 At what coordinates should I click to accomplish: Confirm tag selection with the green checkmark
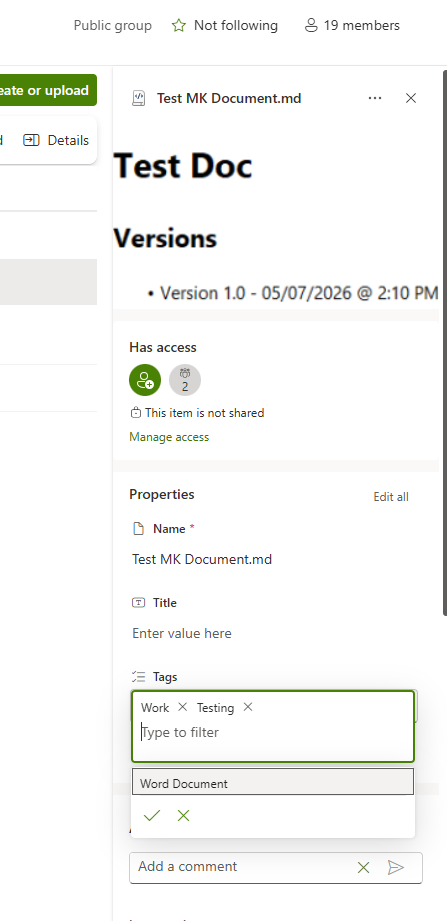(152, 815)
